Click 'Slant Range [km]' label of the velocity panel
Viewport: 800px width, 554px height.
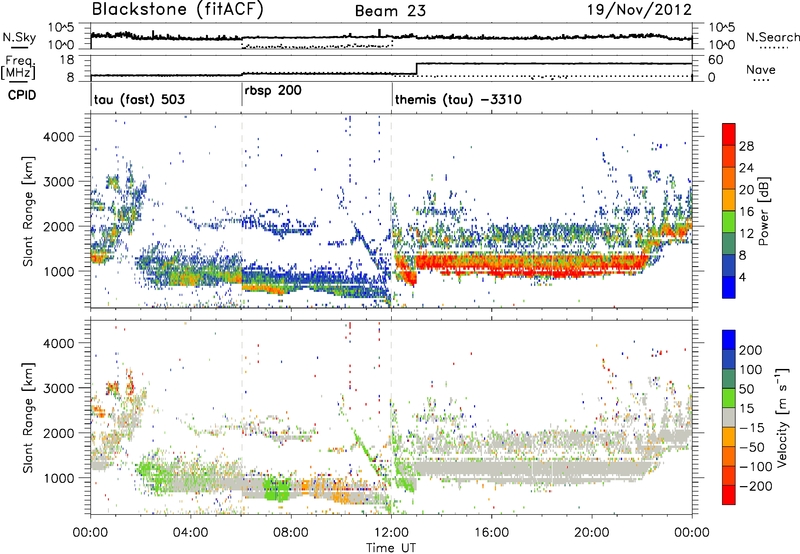point(28,418)
